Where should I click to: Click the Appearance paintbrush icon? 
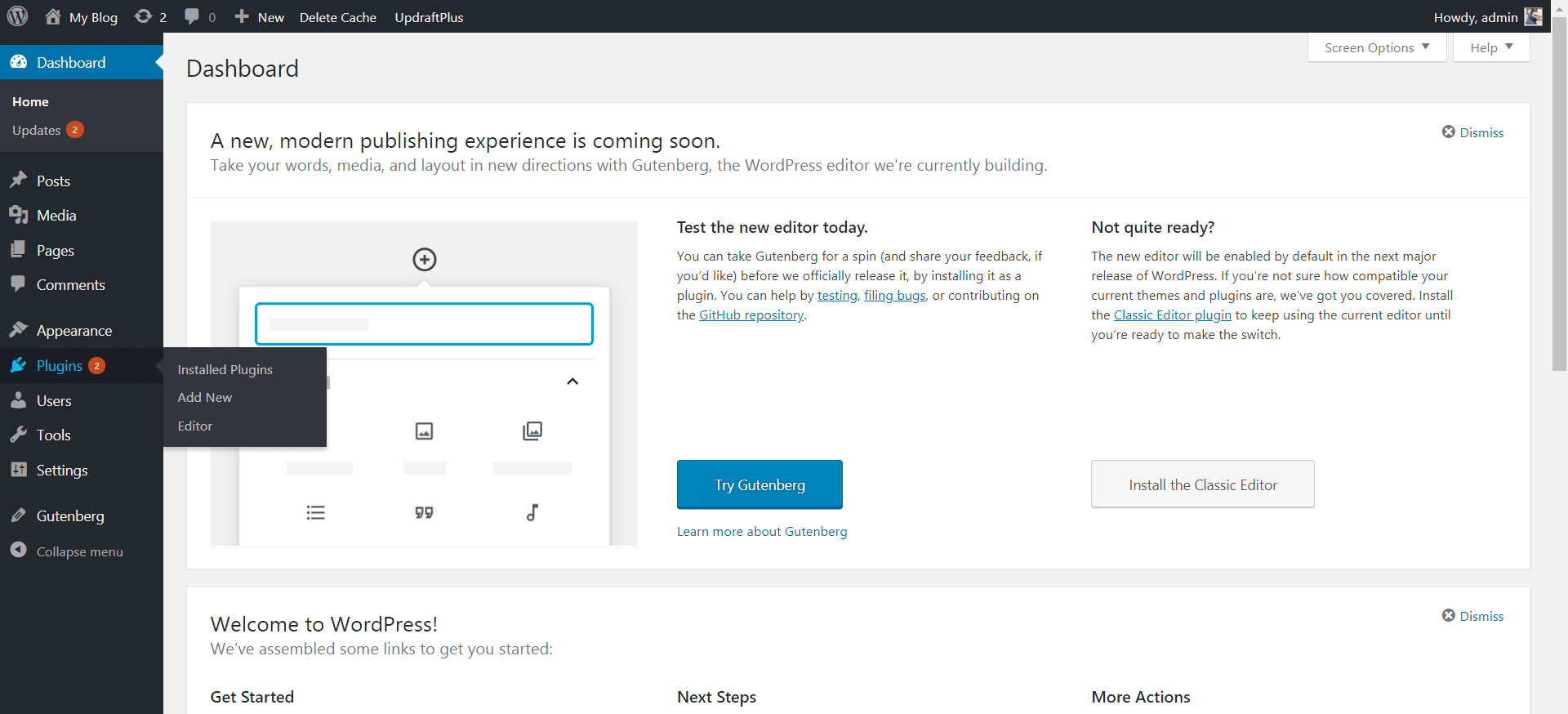coord(19,329)
